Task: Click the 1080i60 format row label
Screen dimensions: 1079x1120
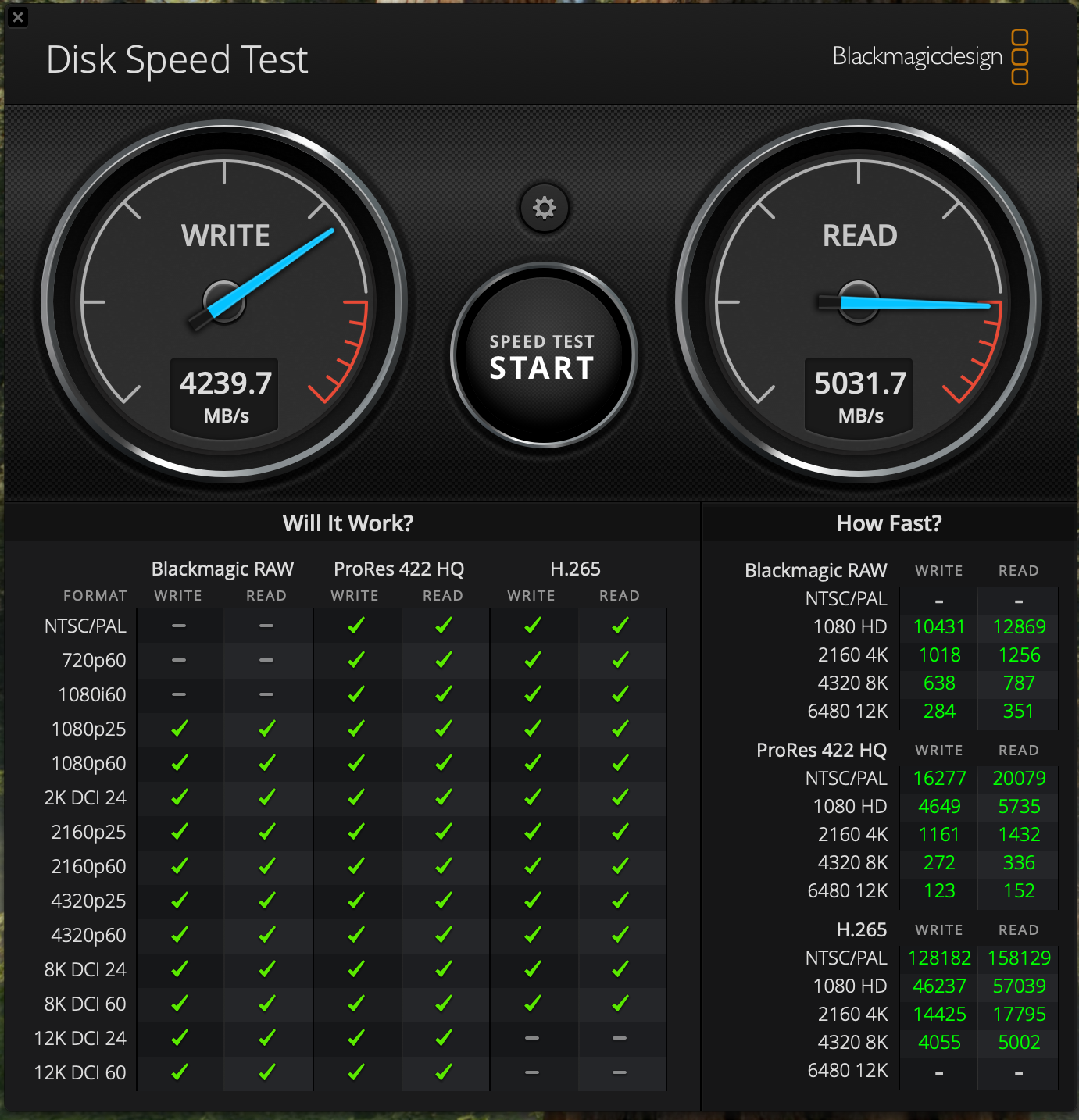Action: tap(92, 694)
